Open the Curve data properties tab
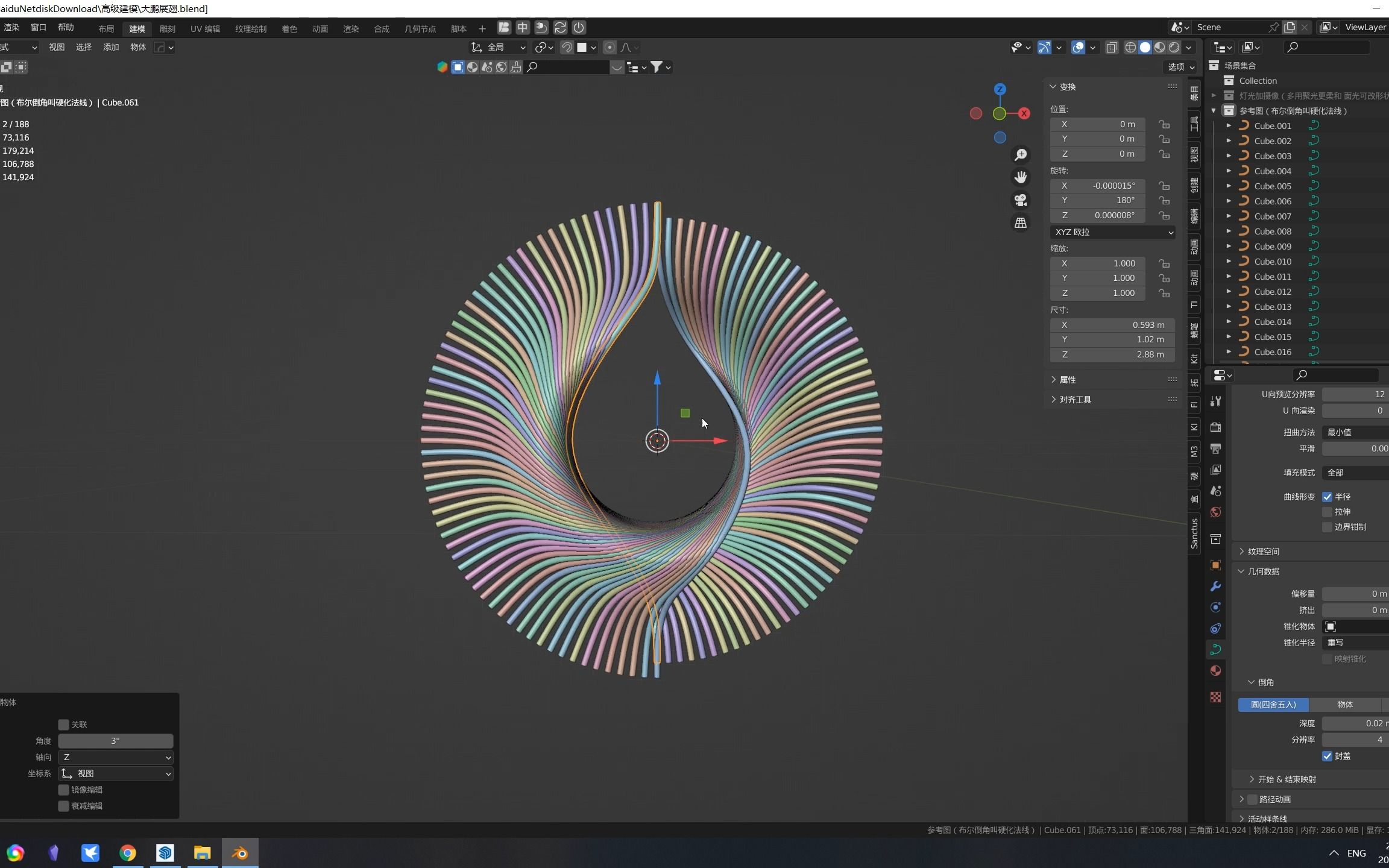This screenshot has height=868, width=1389. (1216, 649)
